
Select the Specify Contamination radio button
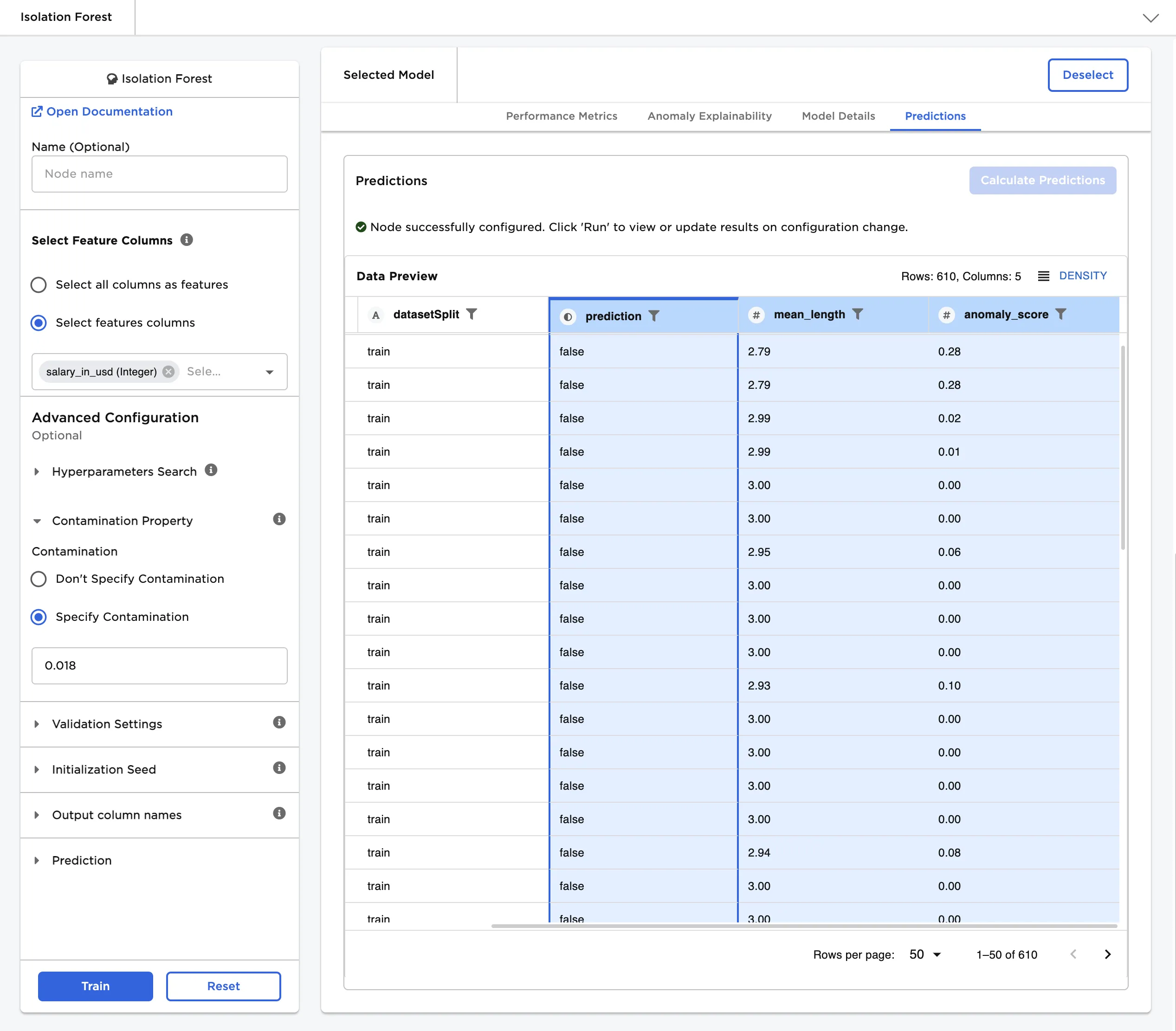point(39,617)
